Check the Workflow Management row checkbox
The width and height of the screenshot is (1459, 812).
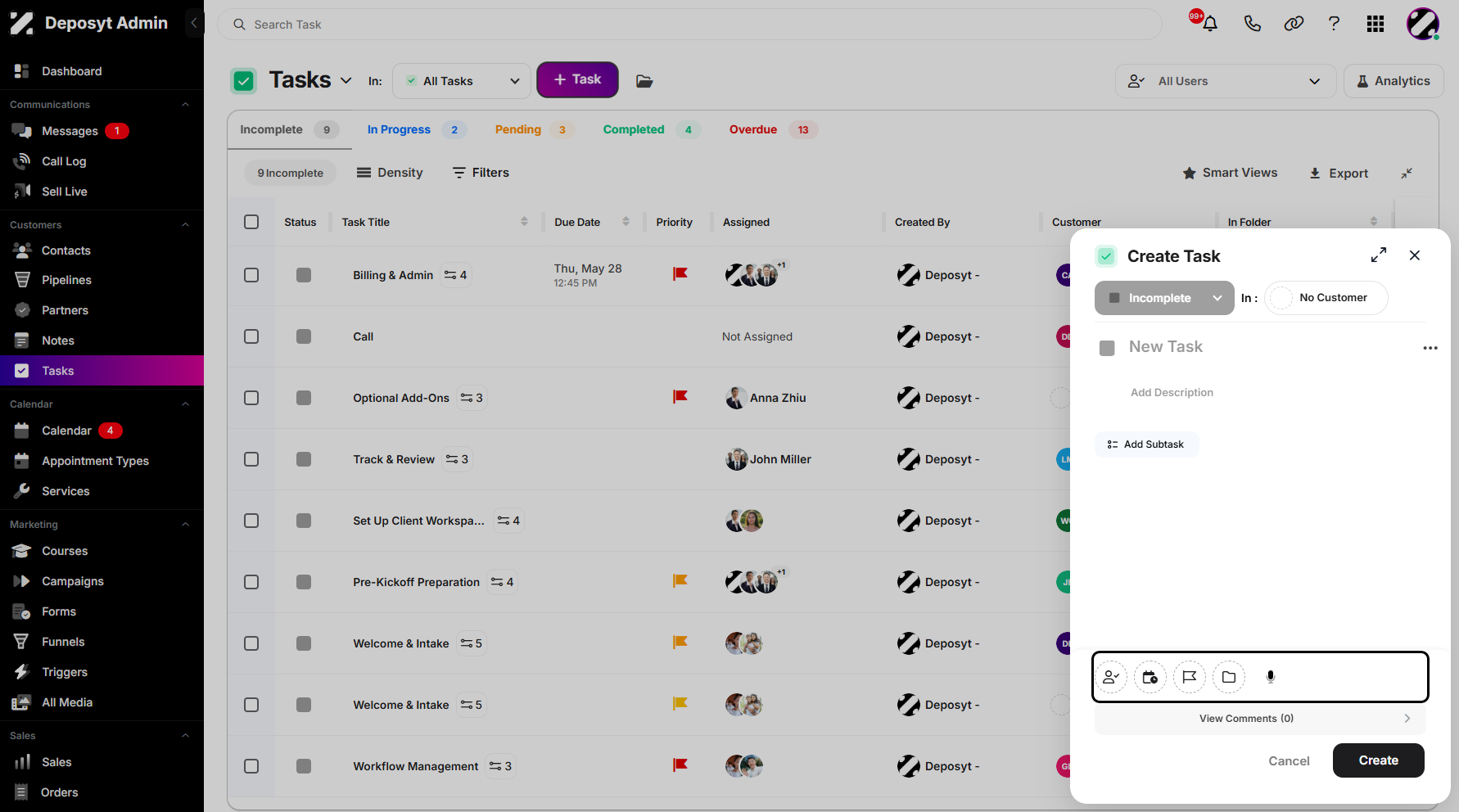pos(251,766)
